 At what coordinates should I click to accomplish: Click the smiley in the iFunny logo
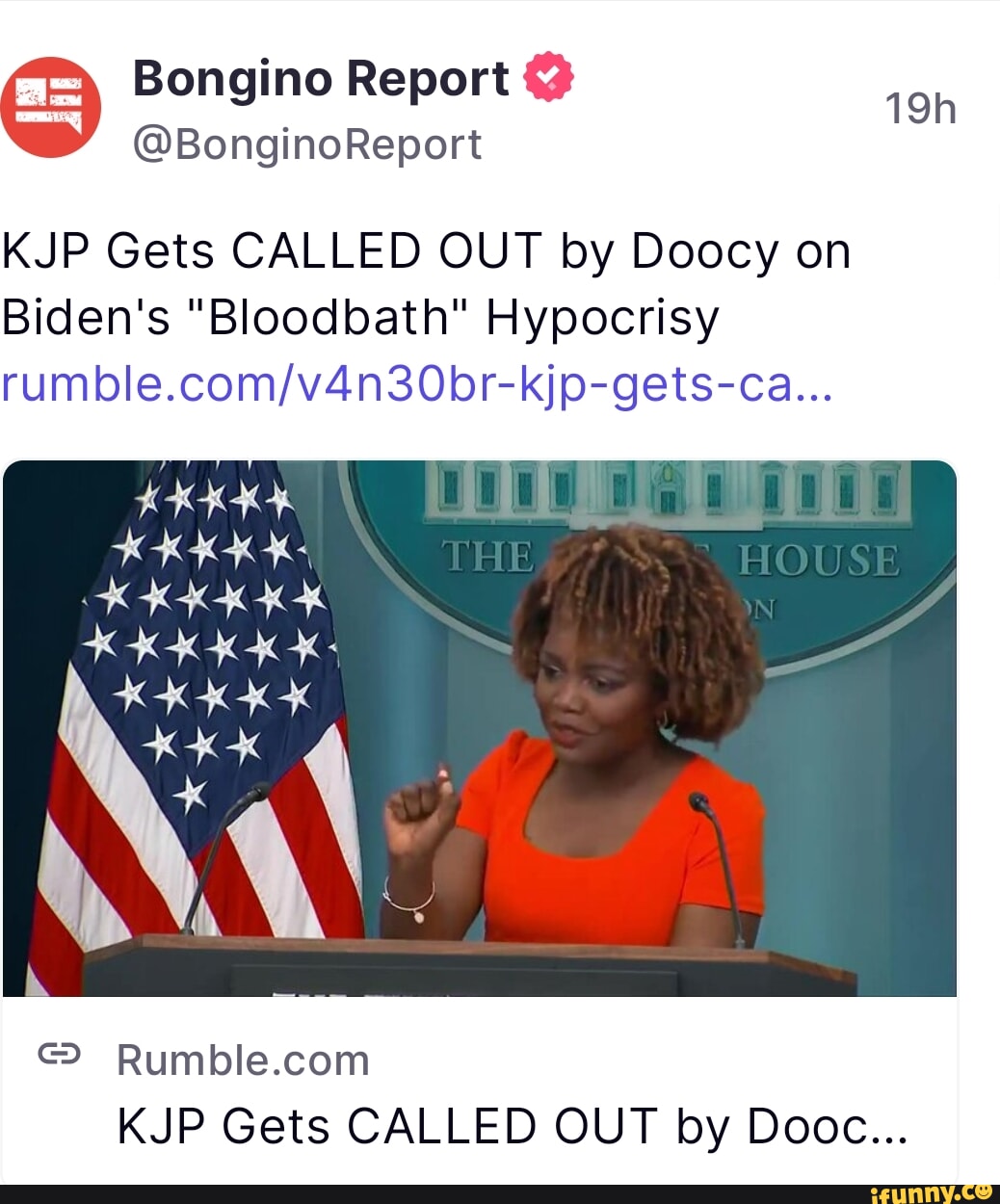[x=986, y=1191]
